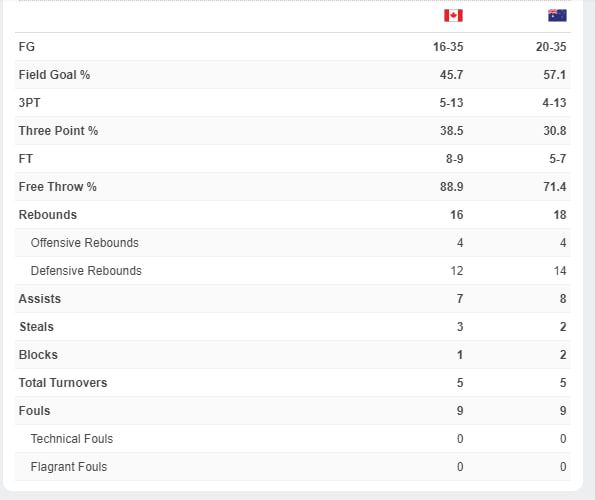
Task: Click the Rebounds row label
Action: [48, 215]
